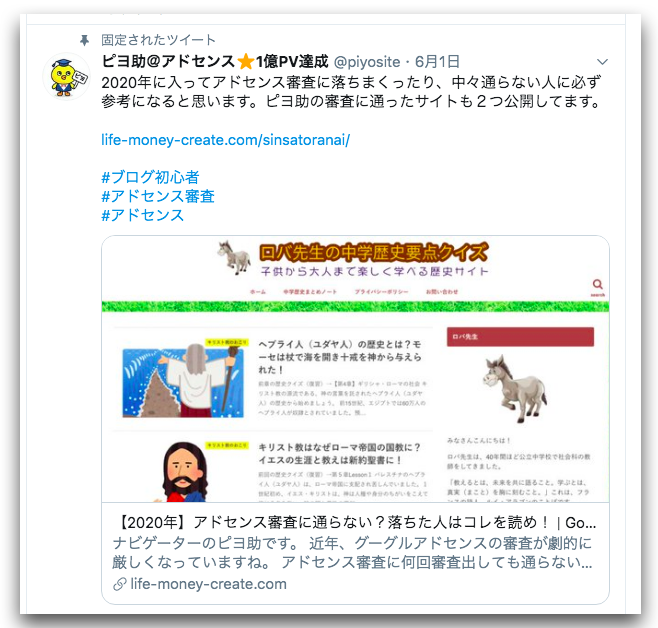This screenshot has height=628, width=658.
Task: Click the gold star in display name
Action: pos(245,62)
